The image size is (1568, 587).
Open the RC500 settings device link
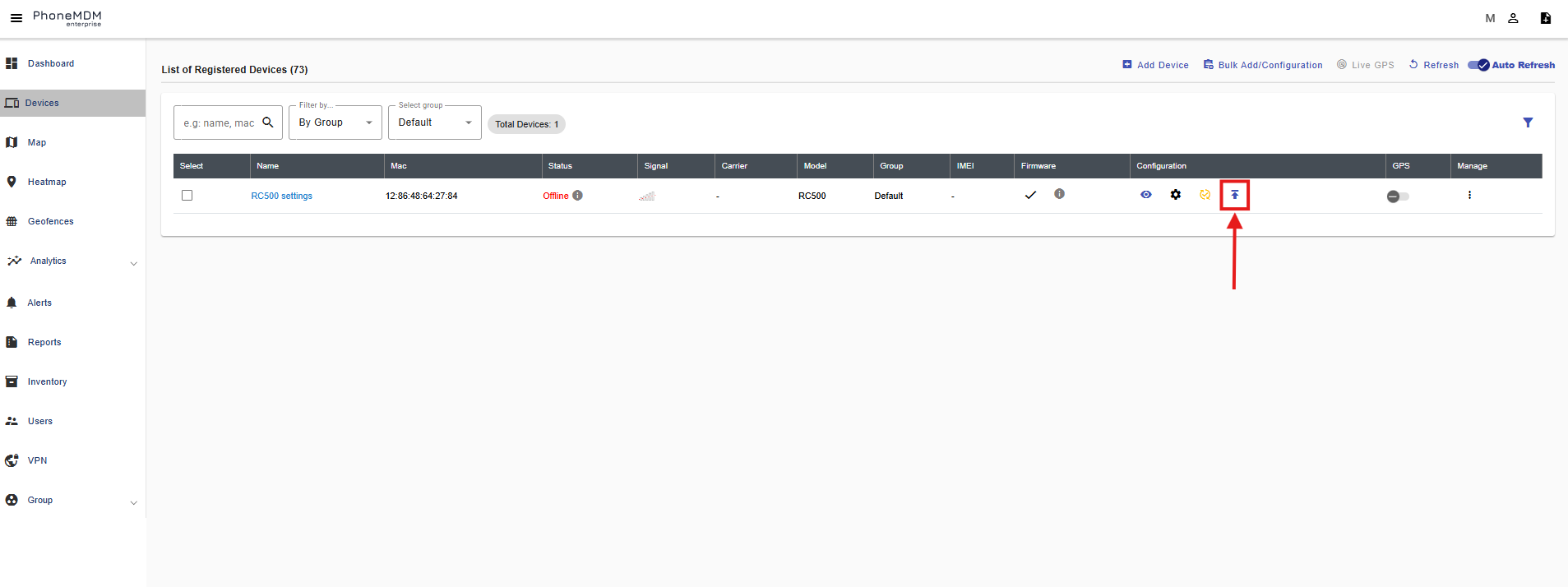coord(281,196)
